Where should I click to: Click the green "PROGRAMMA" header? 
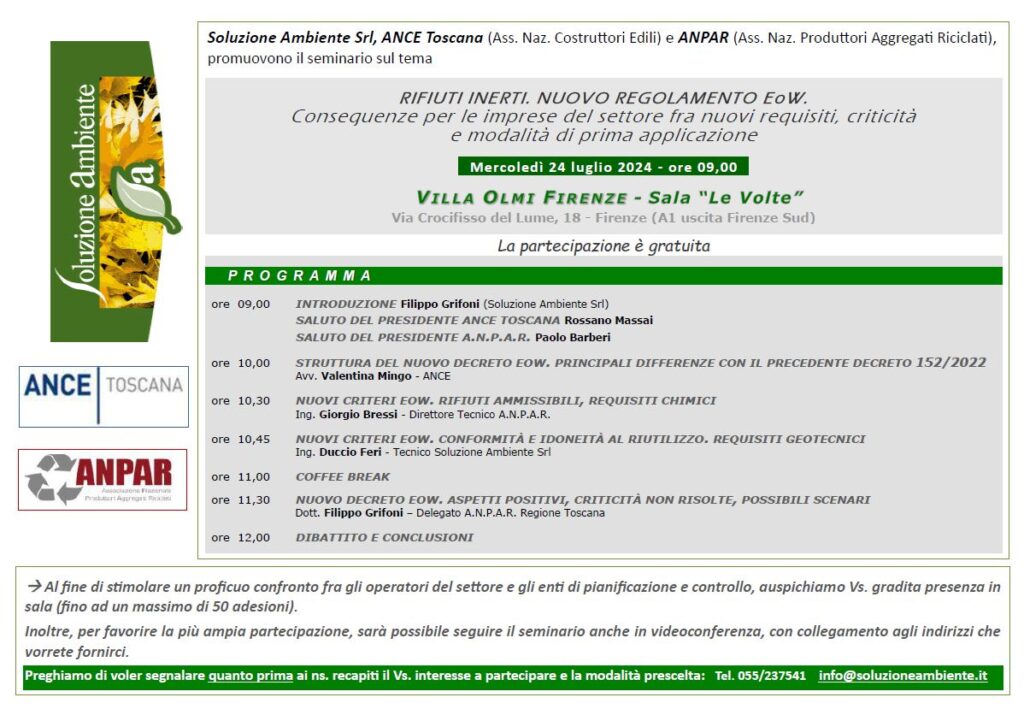(x=603, y=276)
